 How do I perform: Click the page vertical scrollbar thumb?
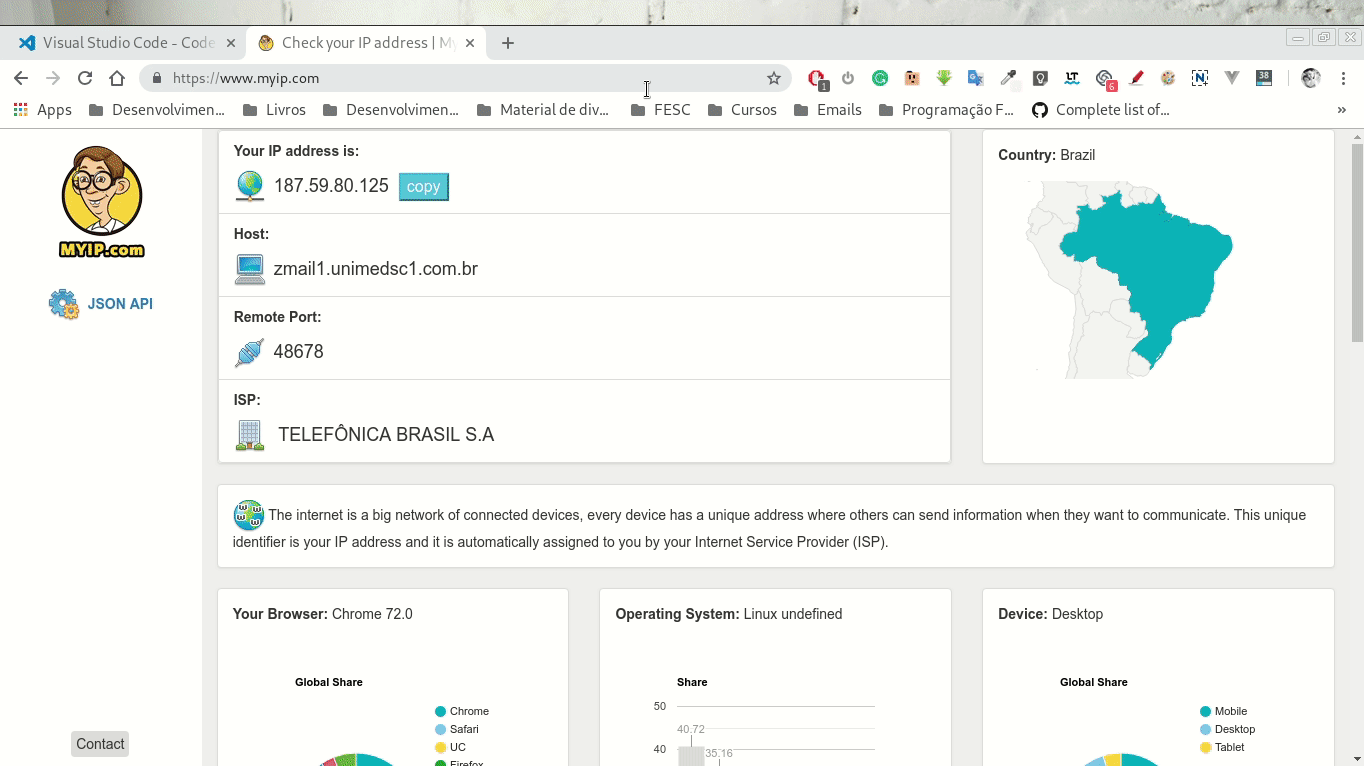tap(1357, 243)
